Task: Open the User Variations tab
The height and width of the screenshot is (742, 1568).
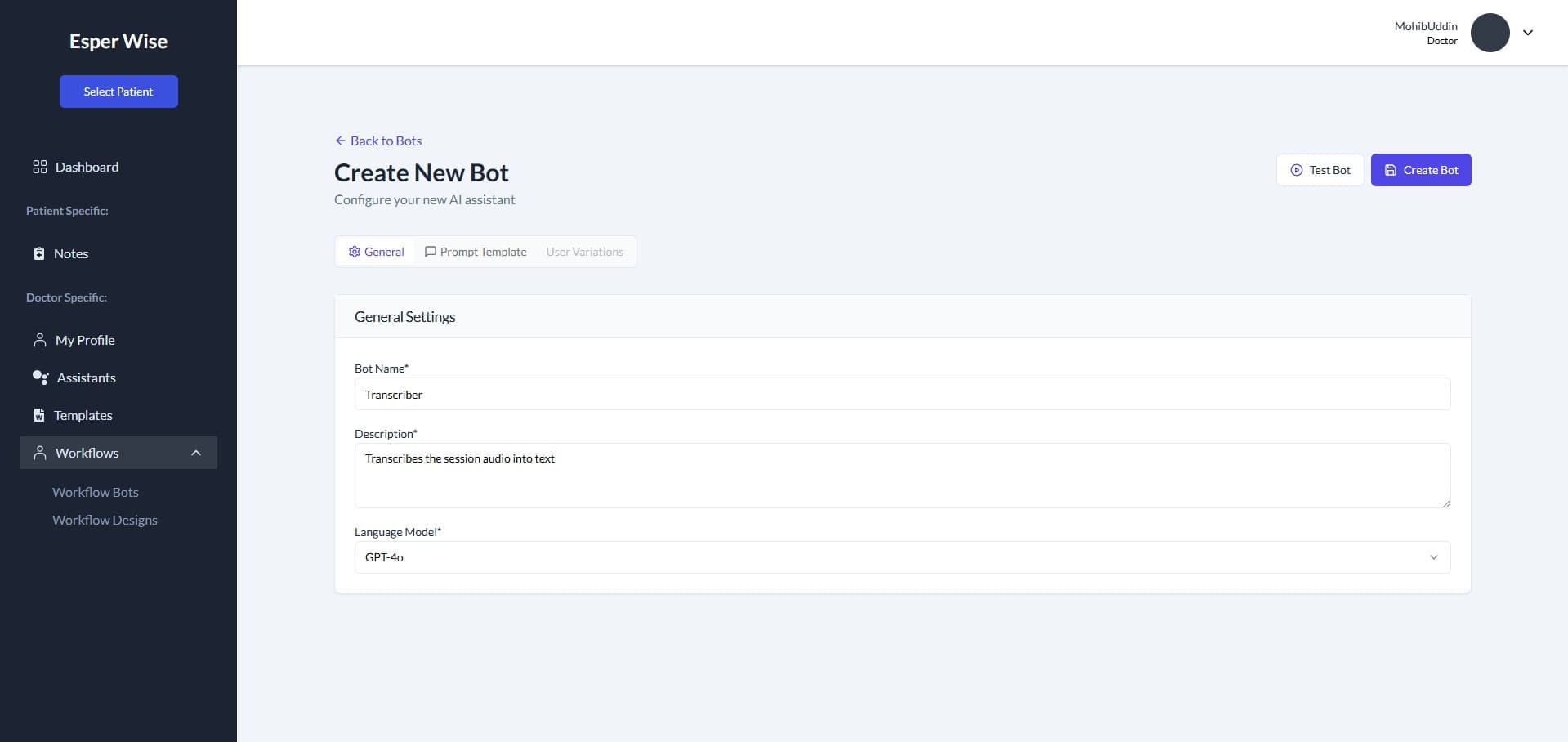Action: pos(584,252)
